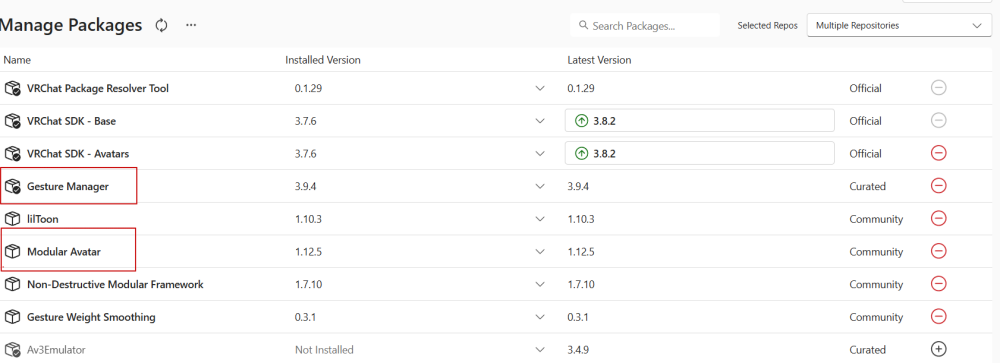Update VRChat SDK - Base to 3.8.2
The height and width of the screenshot is (363, 1000).
[x=700, y=120]
